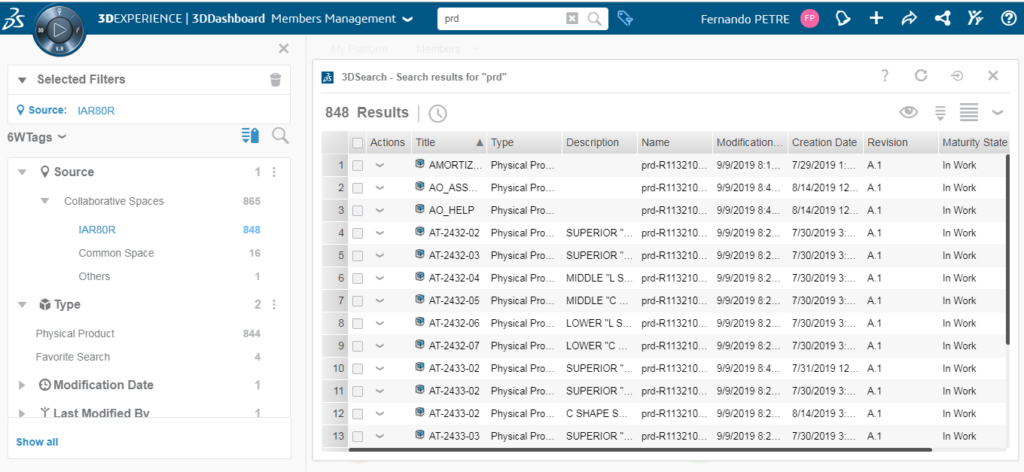Open the FP user profile avatar

(x=809, y=19)
